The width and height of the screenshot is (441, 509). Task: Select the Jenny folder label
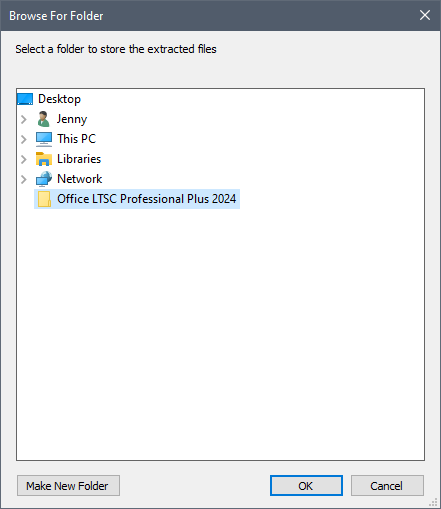72,119
